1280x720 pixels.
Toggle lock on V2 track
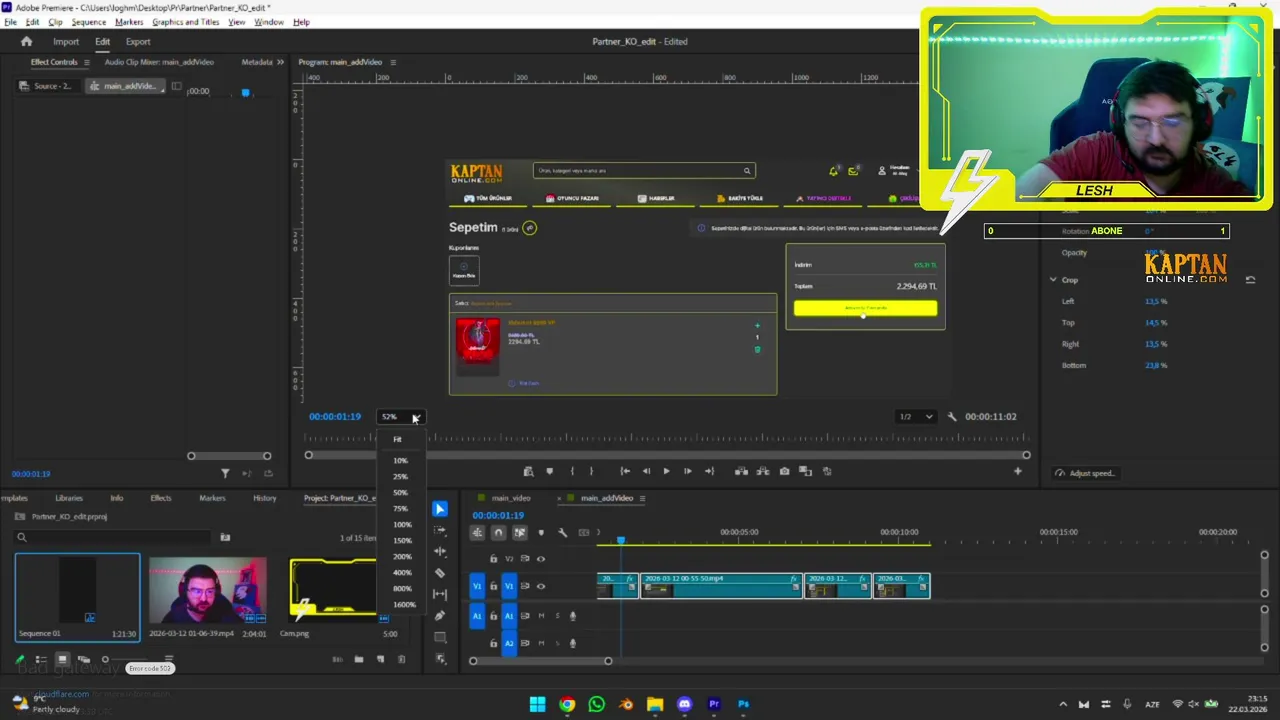coord(493,559)
